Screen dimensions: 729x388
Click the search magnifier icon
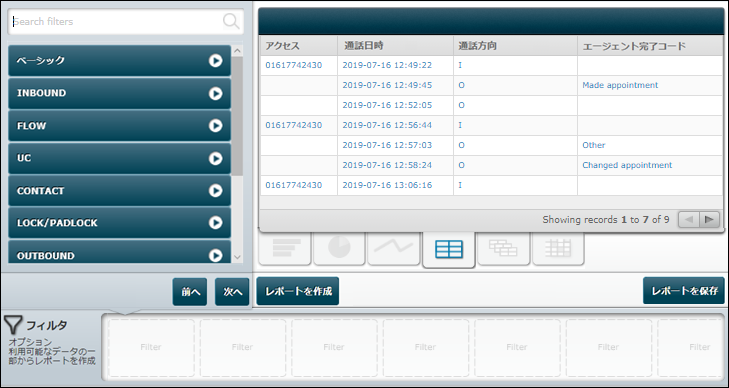click(x=231, y=21)
